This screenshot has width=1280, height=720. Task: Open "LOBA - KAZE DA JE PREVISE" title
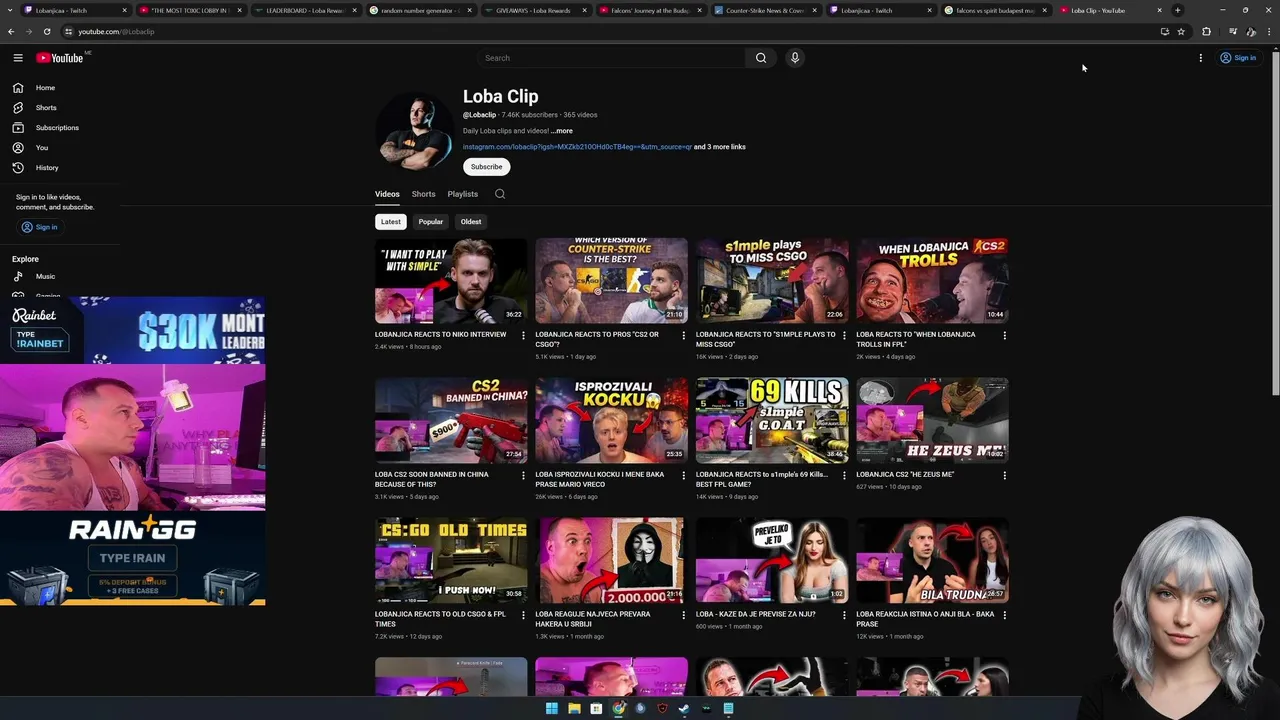[755, 615]
